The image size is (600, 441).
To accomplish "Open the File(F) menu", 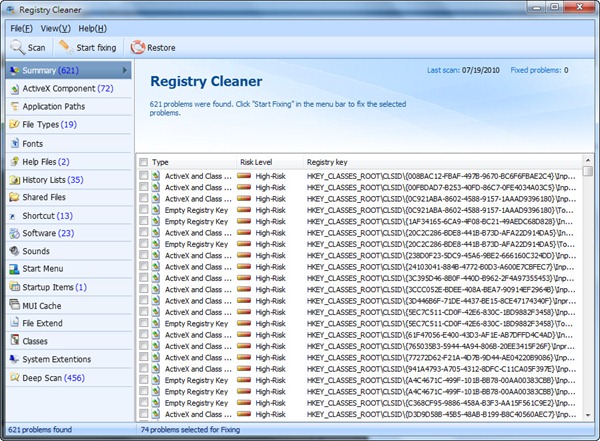I will 22,28.
